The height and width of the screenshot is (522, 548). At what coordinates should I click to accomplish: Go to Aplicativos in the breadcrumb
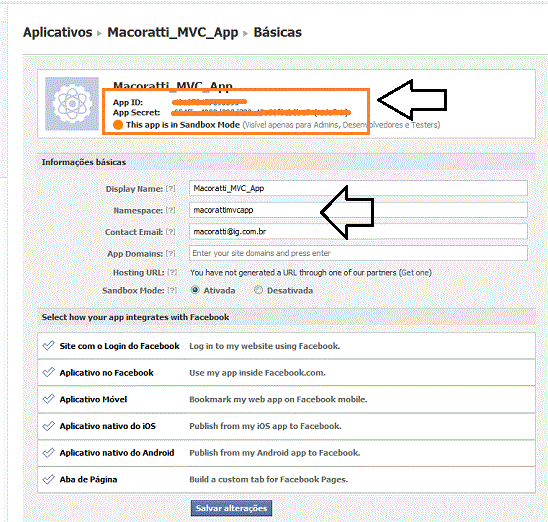[x=58, y=32]
